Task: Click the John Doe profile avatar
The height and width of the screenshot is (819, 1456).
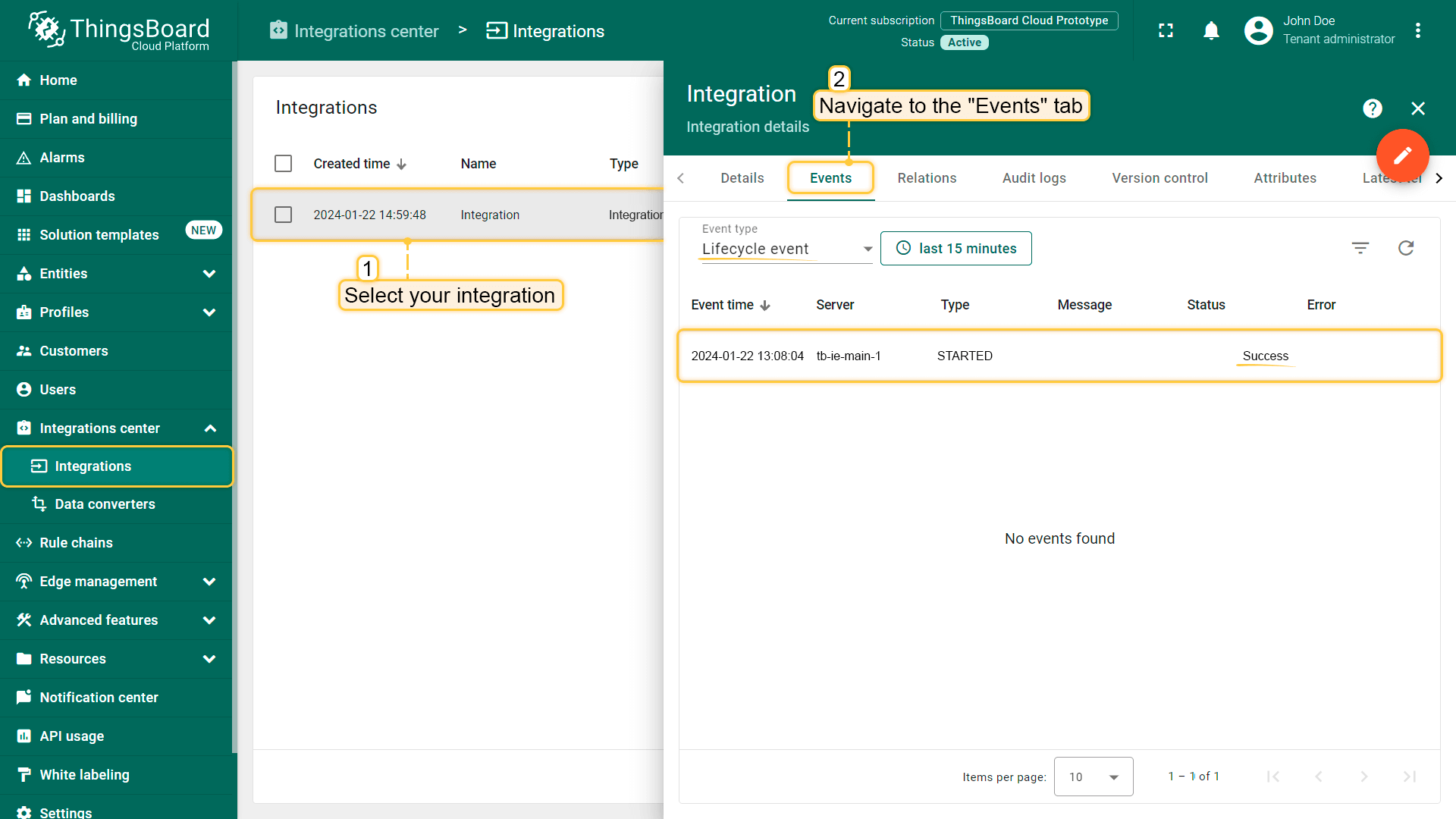Action: 1258,30
